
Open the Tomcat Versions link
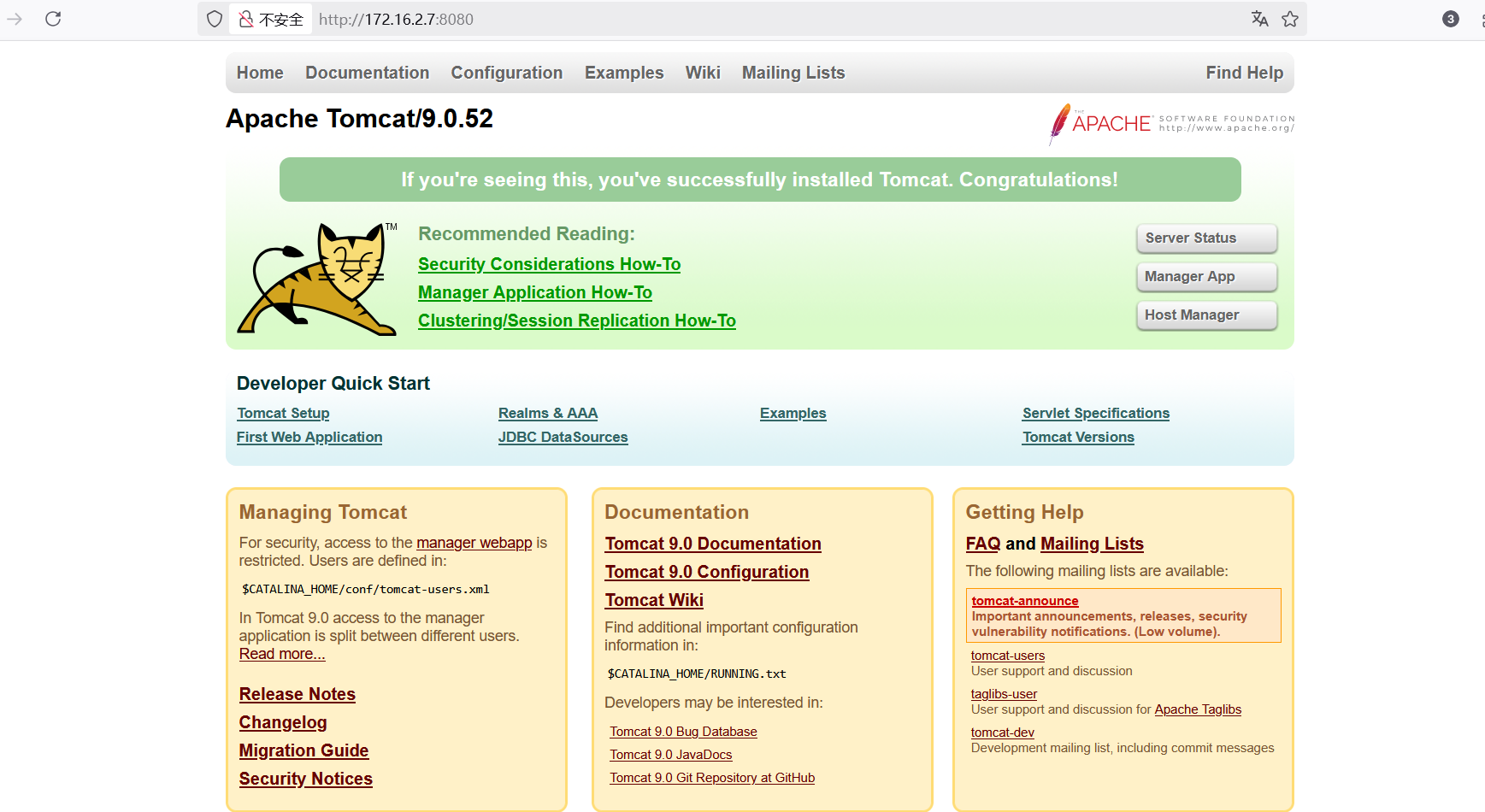tap(1079, 437)
